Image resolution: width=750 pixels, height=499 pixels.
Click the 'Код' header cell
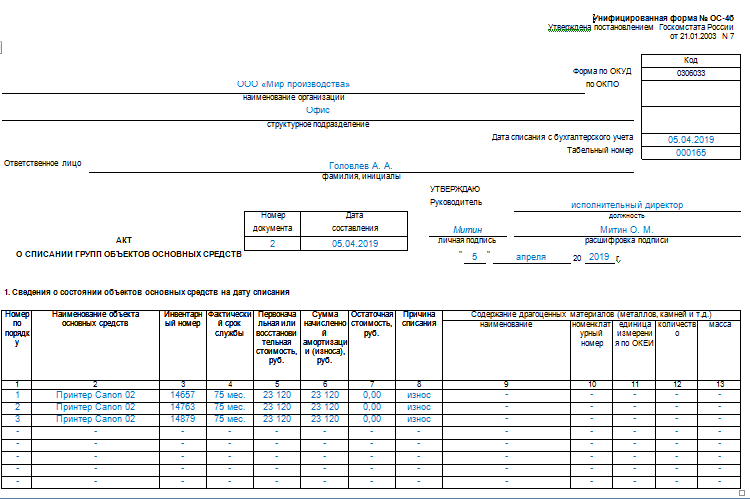click(691, 60)
